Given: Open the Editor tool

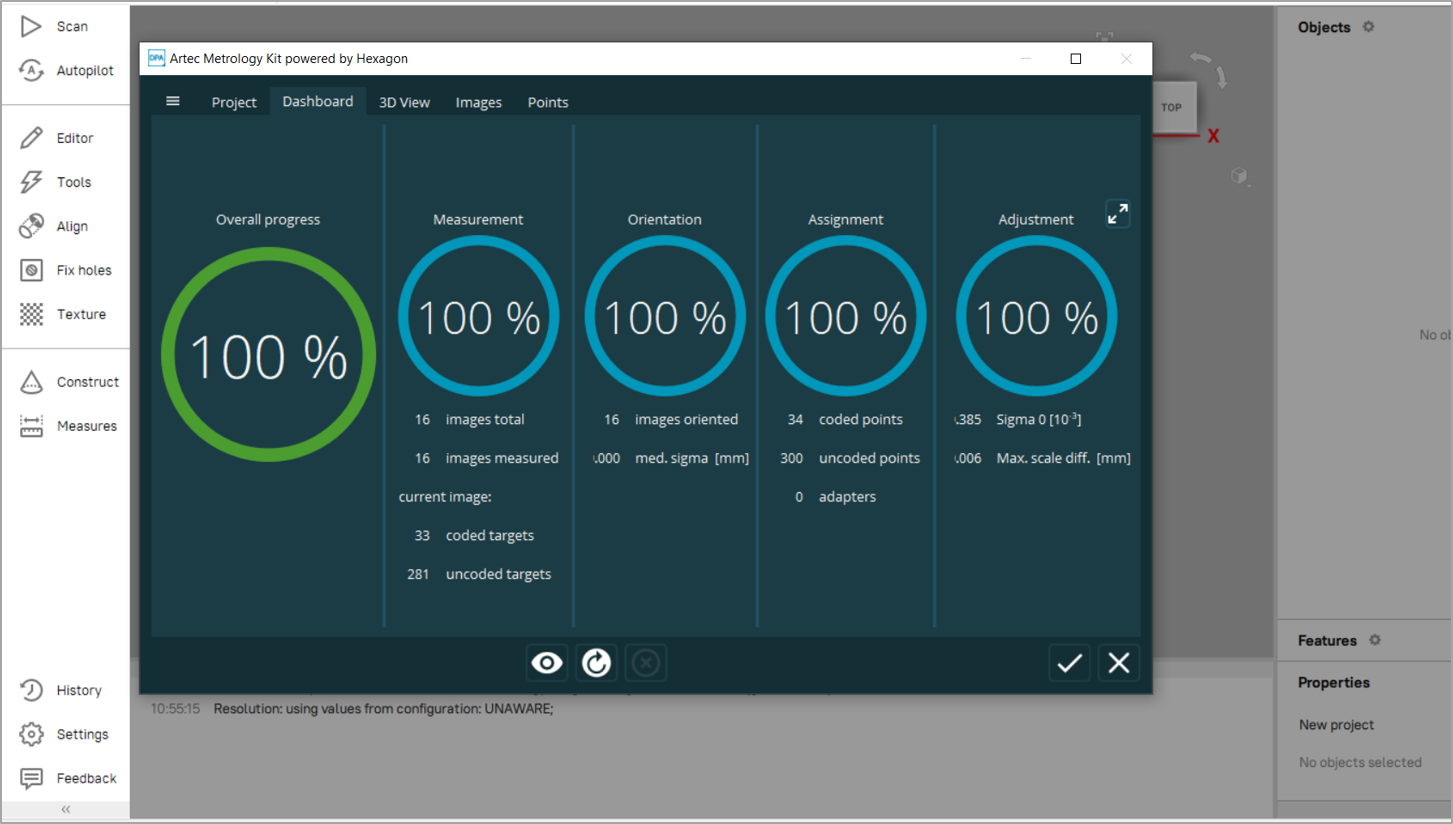Looking at the screenshot, I should coord(57,138).
